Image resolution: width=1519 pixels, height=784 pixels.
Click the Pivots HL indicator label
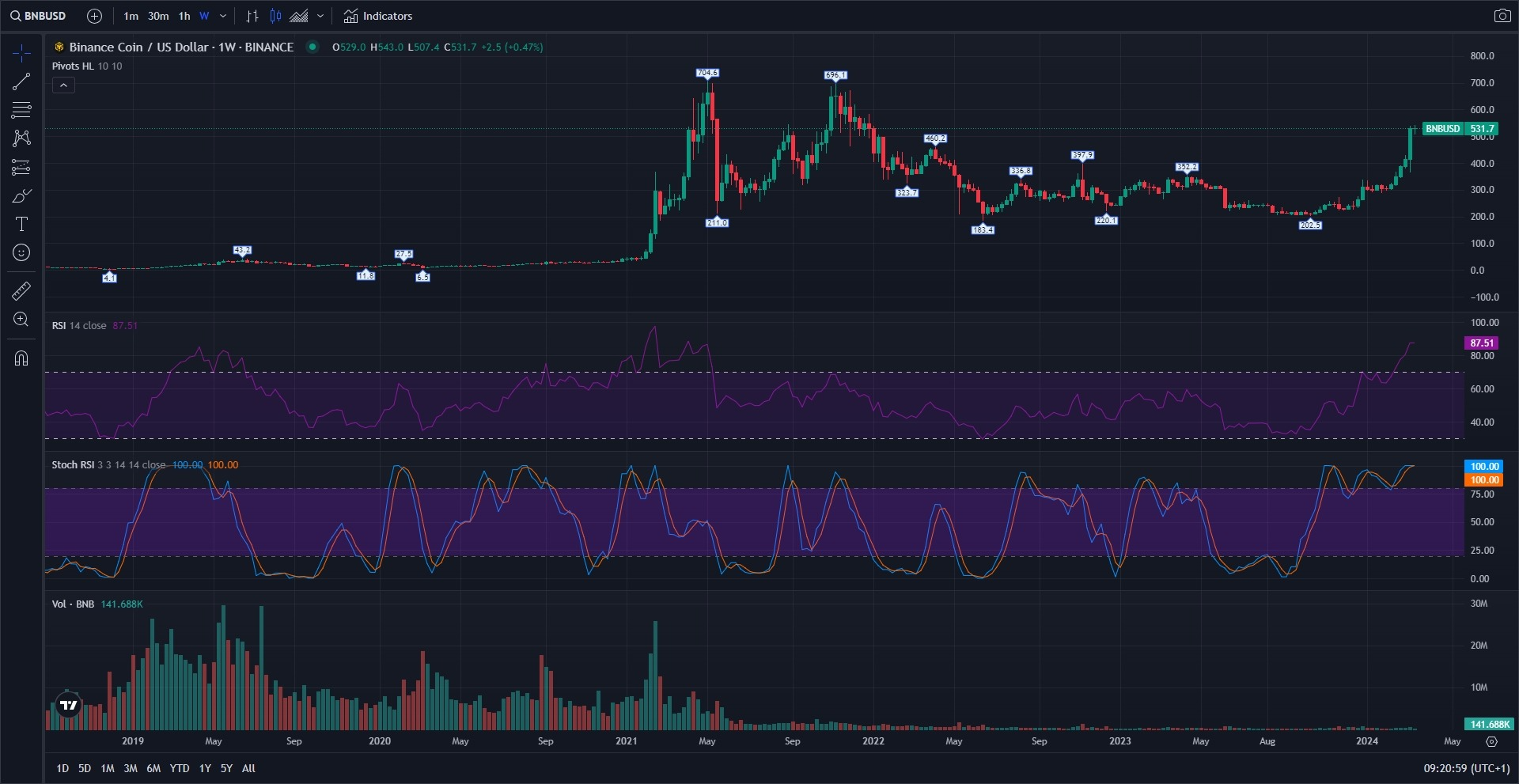73,66
